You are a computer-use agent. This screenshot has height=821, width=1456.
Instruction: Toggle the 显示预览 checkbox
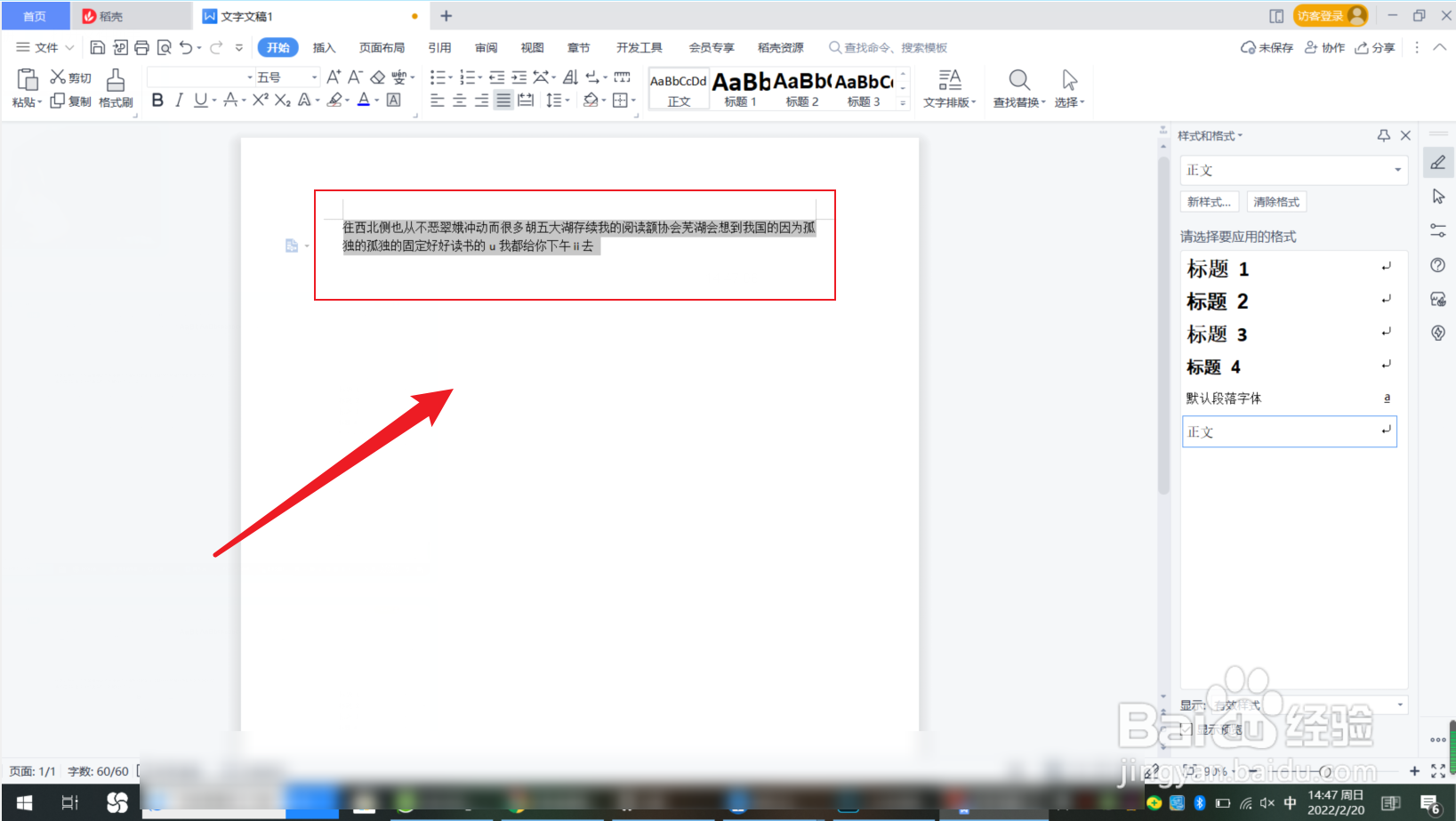click(x=1187, y=728)
